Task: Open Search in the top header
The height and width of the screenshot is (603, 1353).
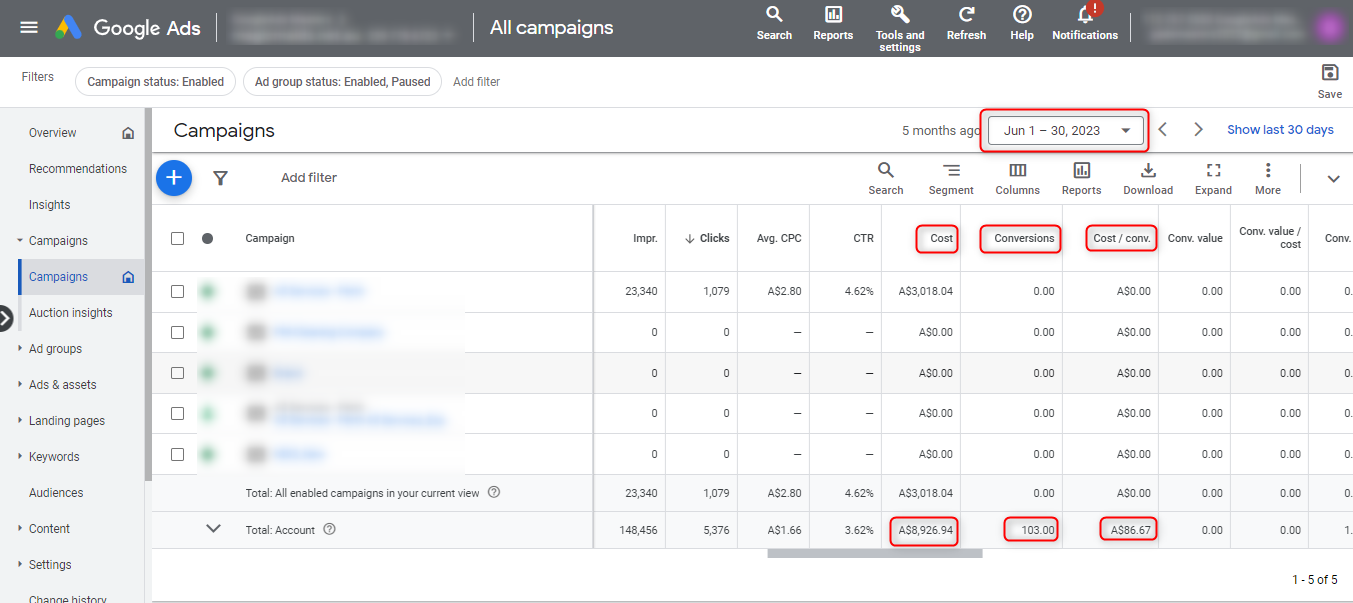Action: (x=774, y=23)
